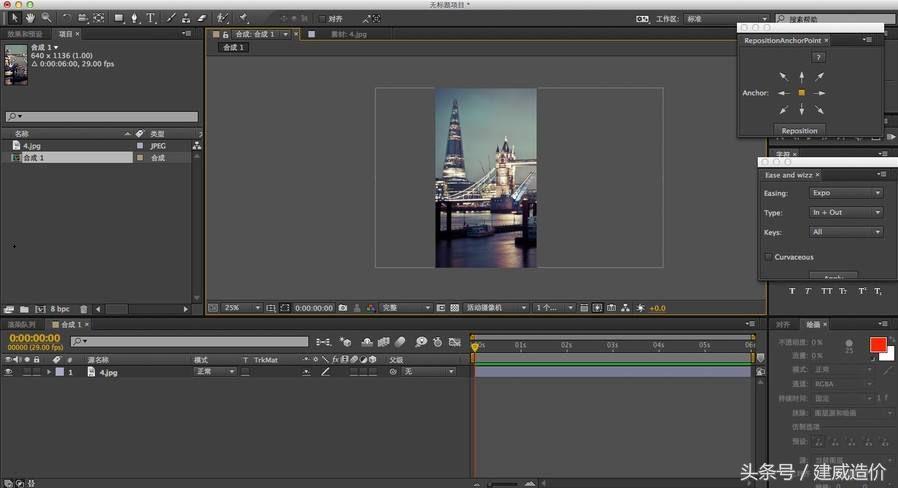Select the Hand tool
Image resolution: width=898 pixels, height=488 pixels.
coord(32,18)
